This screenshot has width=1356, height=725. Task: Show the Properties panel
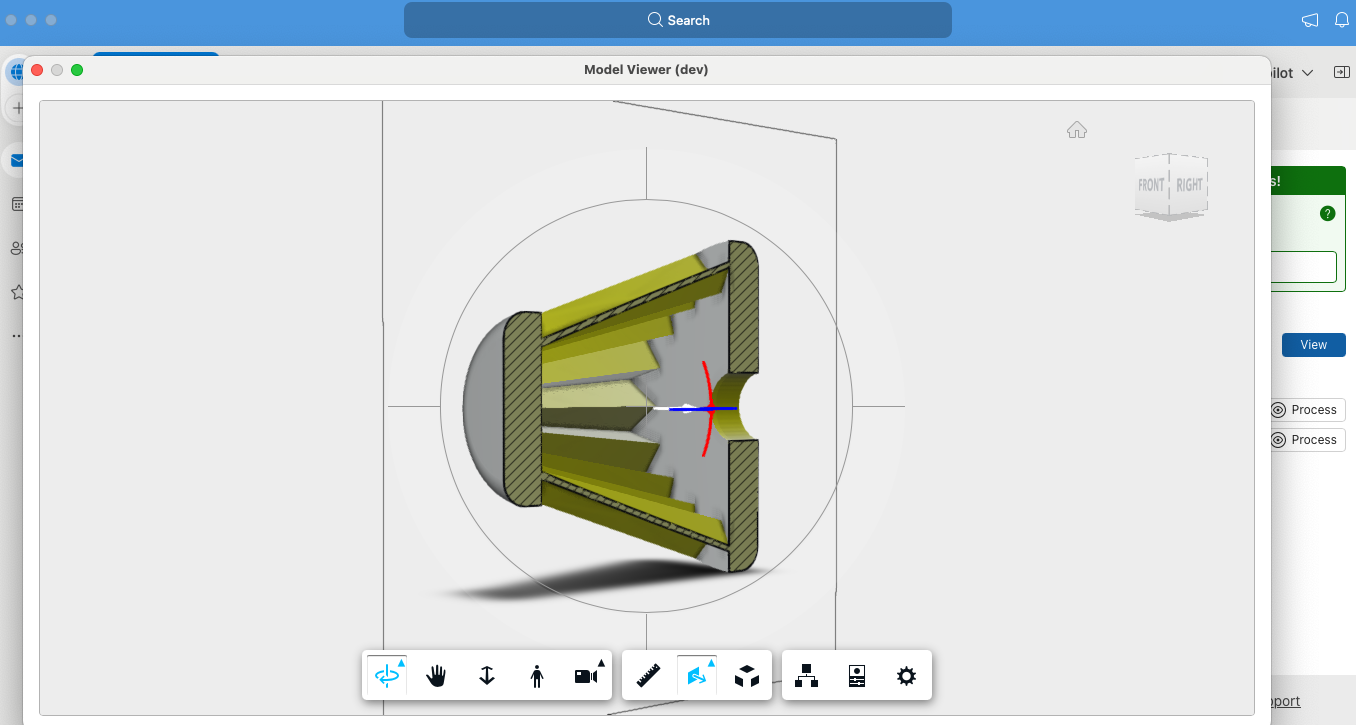click(856, 676)
